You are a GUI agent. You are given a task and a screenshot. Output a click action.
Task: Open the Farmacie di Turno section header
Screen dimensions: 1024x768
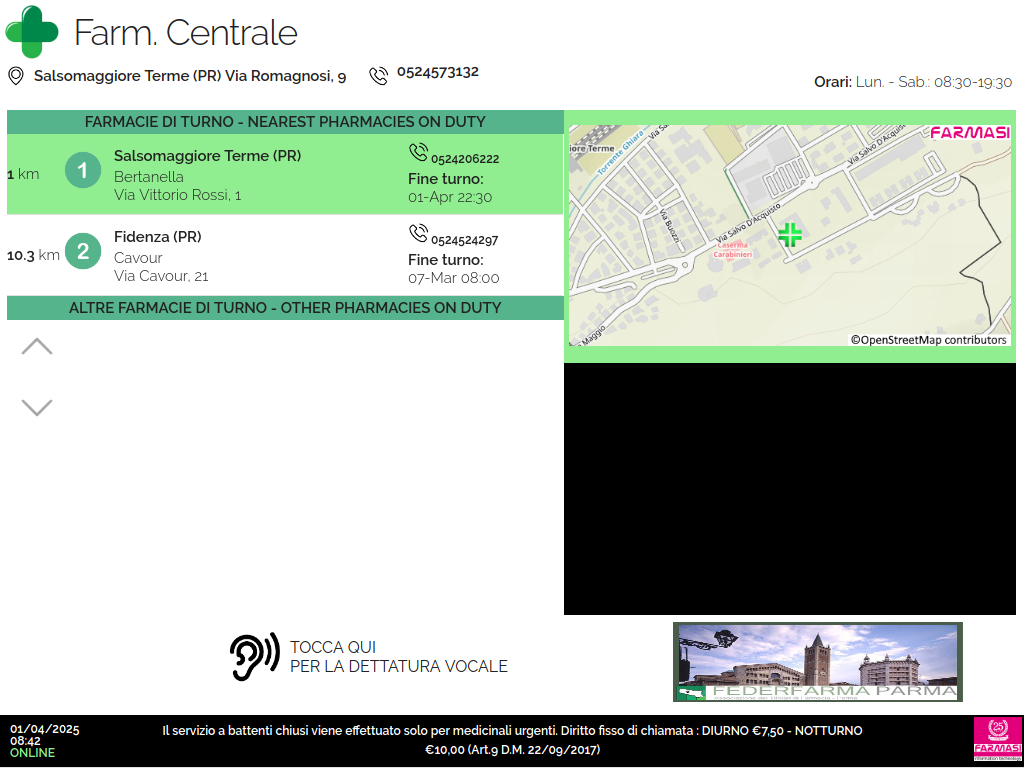point(285,122)
